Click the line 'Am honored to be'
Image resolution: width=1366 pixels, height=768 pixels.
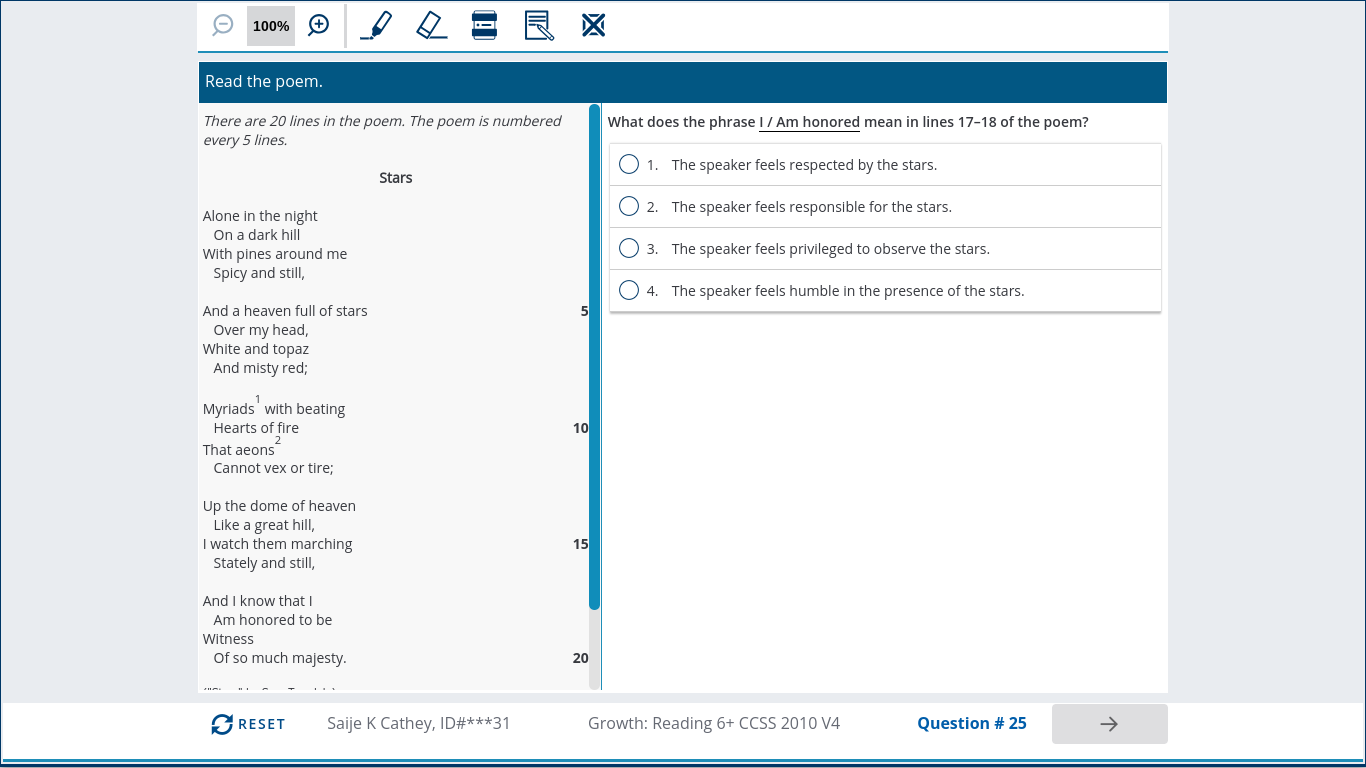[x=273, y=620]
